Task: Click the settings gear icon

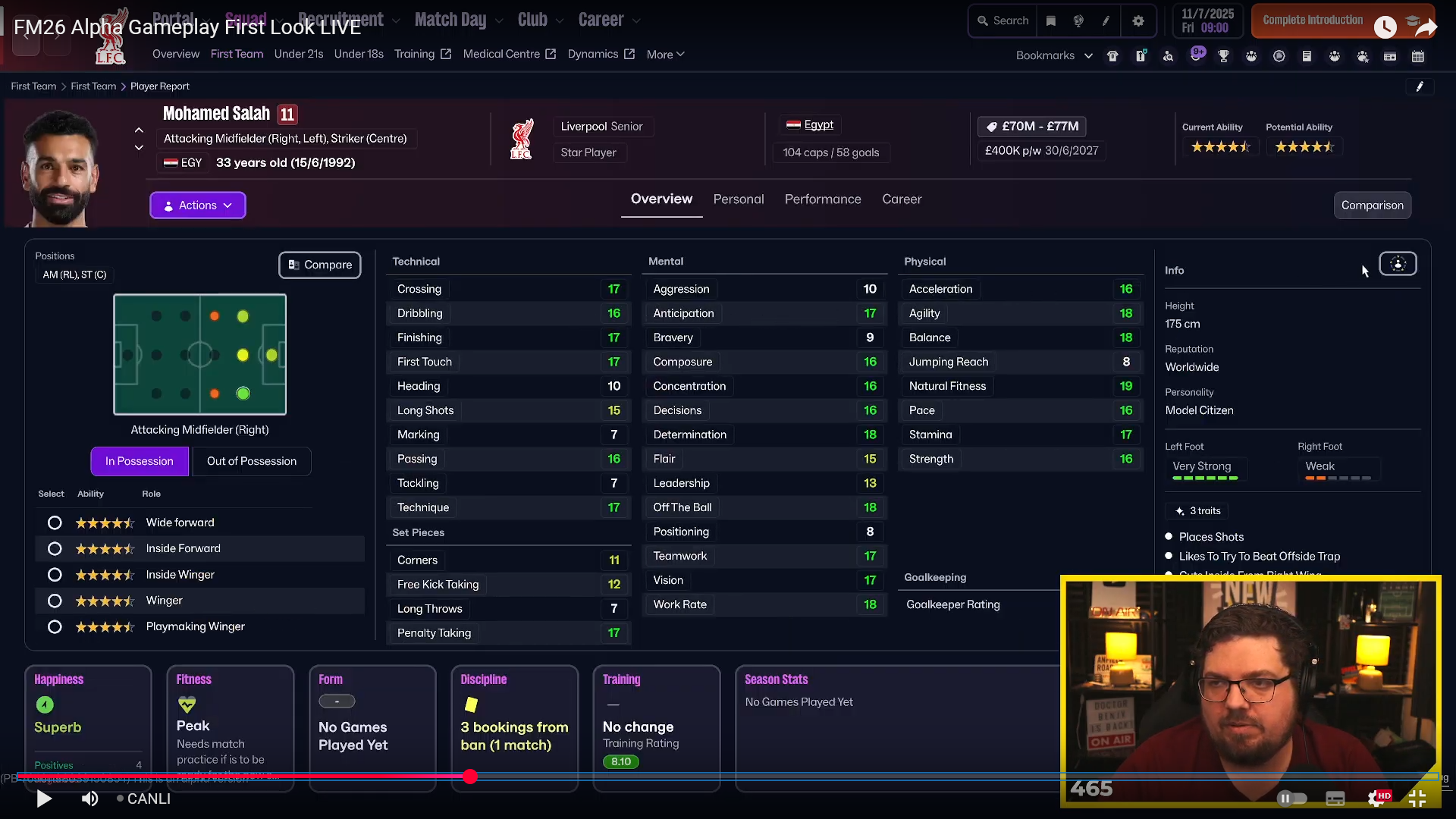Action: (1137, 21)
